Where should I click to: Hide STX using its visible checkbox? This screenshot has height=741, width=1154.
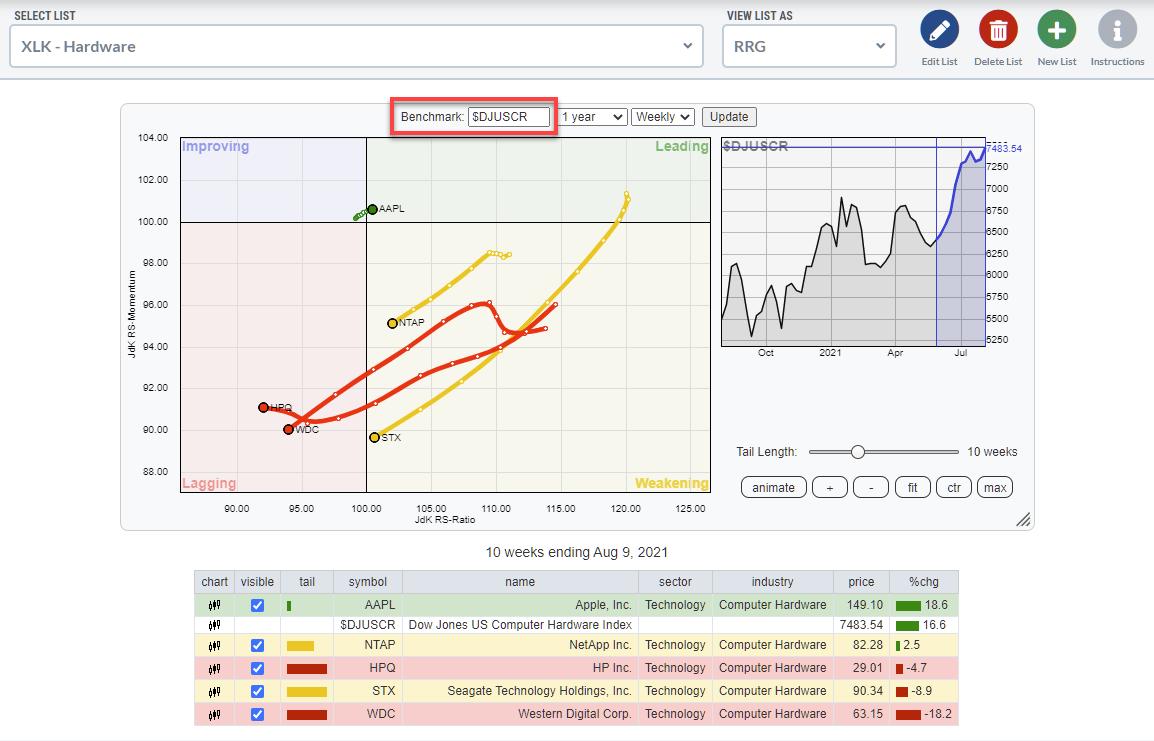click(257, 691)
